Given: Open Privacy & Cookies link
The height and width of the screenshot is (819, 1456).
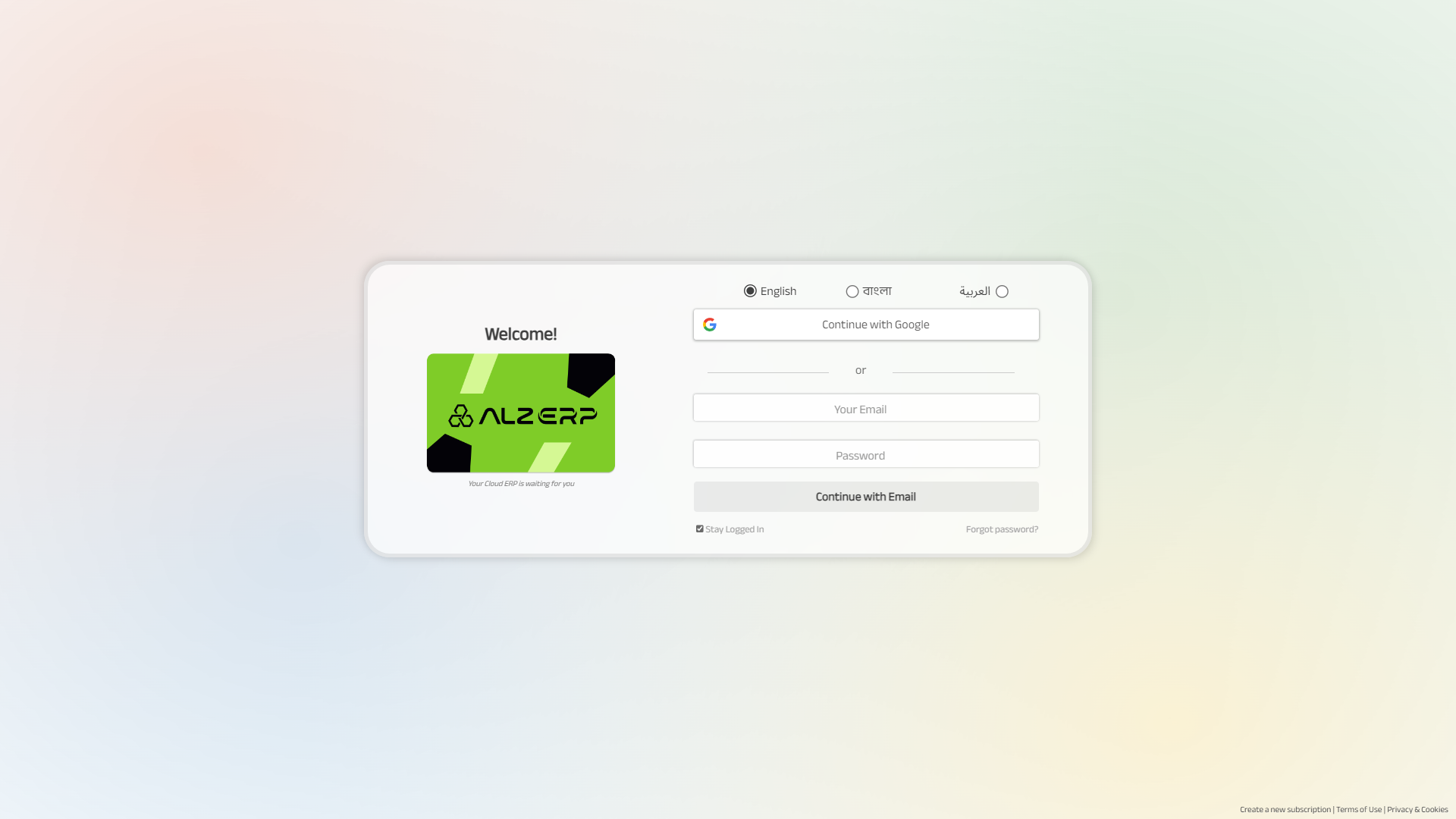Looking at the screenshot, I should [1417, 809].
